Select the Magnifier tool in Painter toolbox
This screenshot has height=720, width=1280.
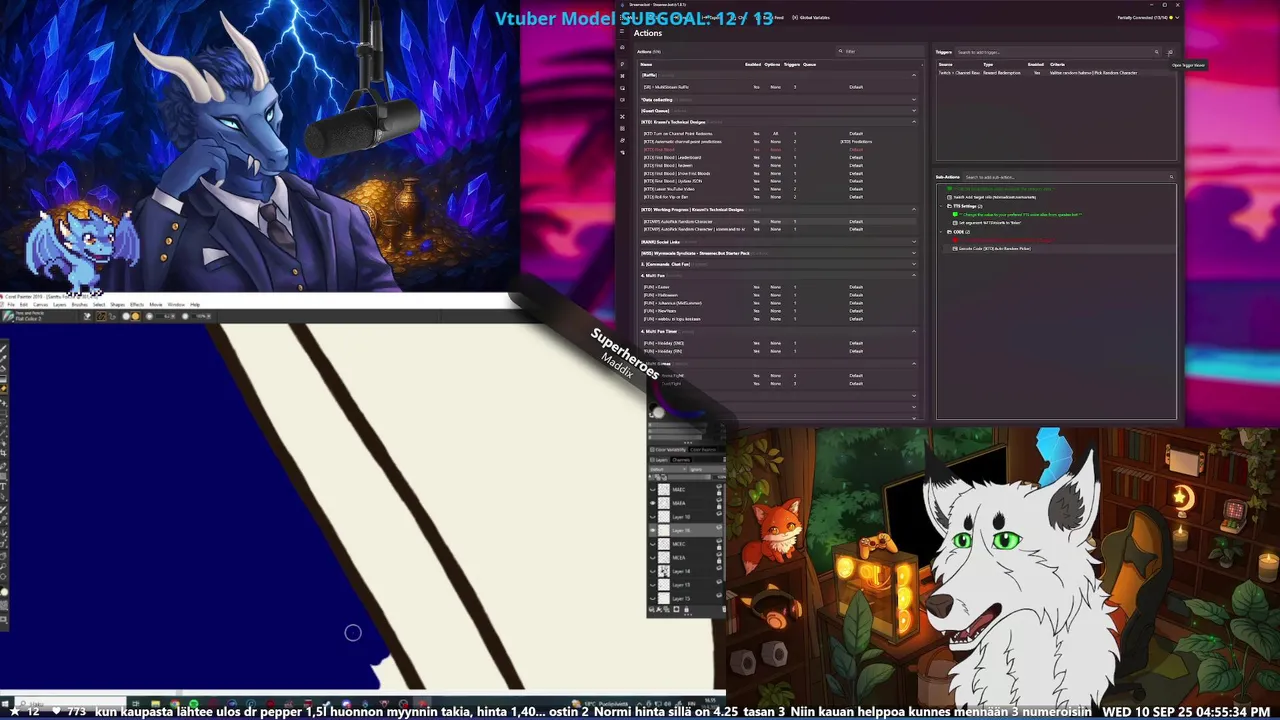pyautogui.click(x=4, y=566)
